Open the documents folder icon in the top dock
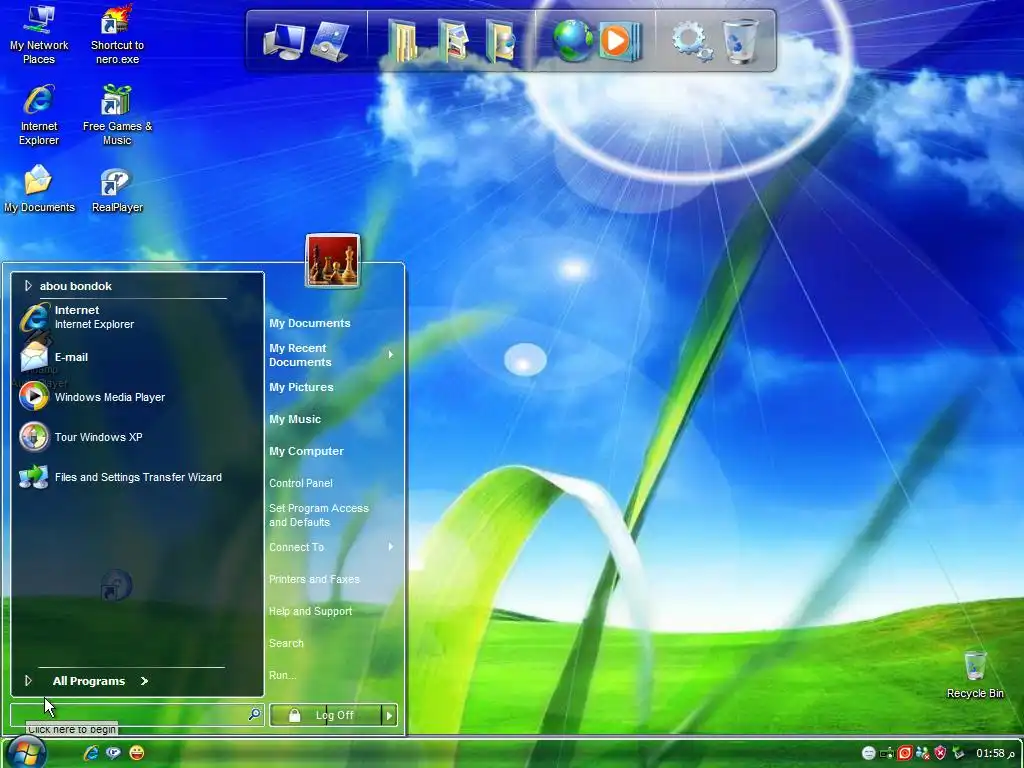Image resolution: width=1024 pixels, height=768 pixels. pyautogui.click(x=402, y=41)
